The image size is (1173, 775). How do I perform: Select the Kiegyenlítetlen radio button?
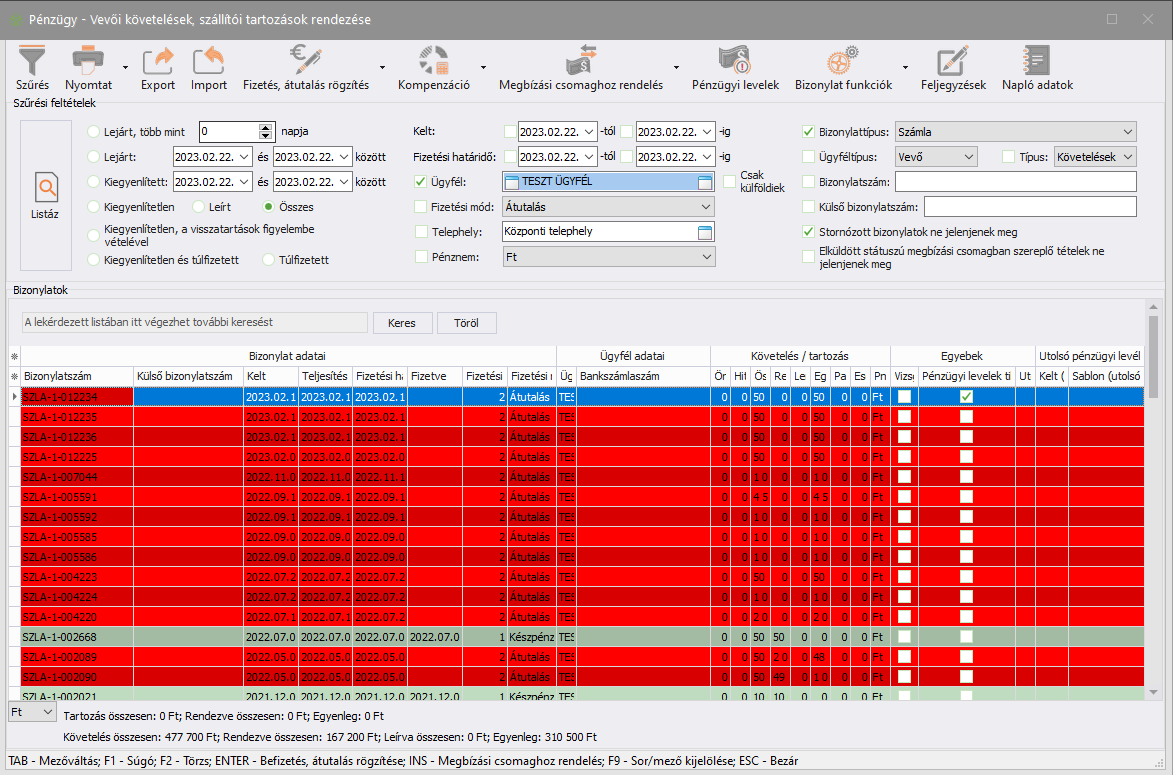(94, 207)
